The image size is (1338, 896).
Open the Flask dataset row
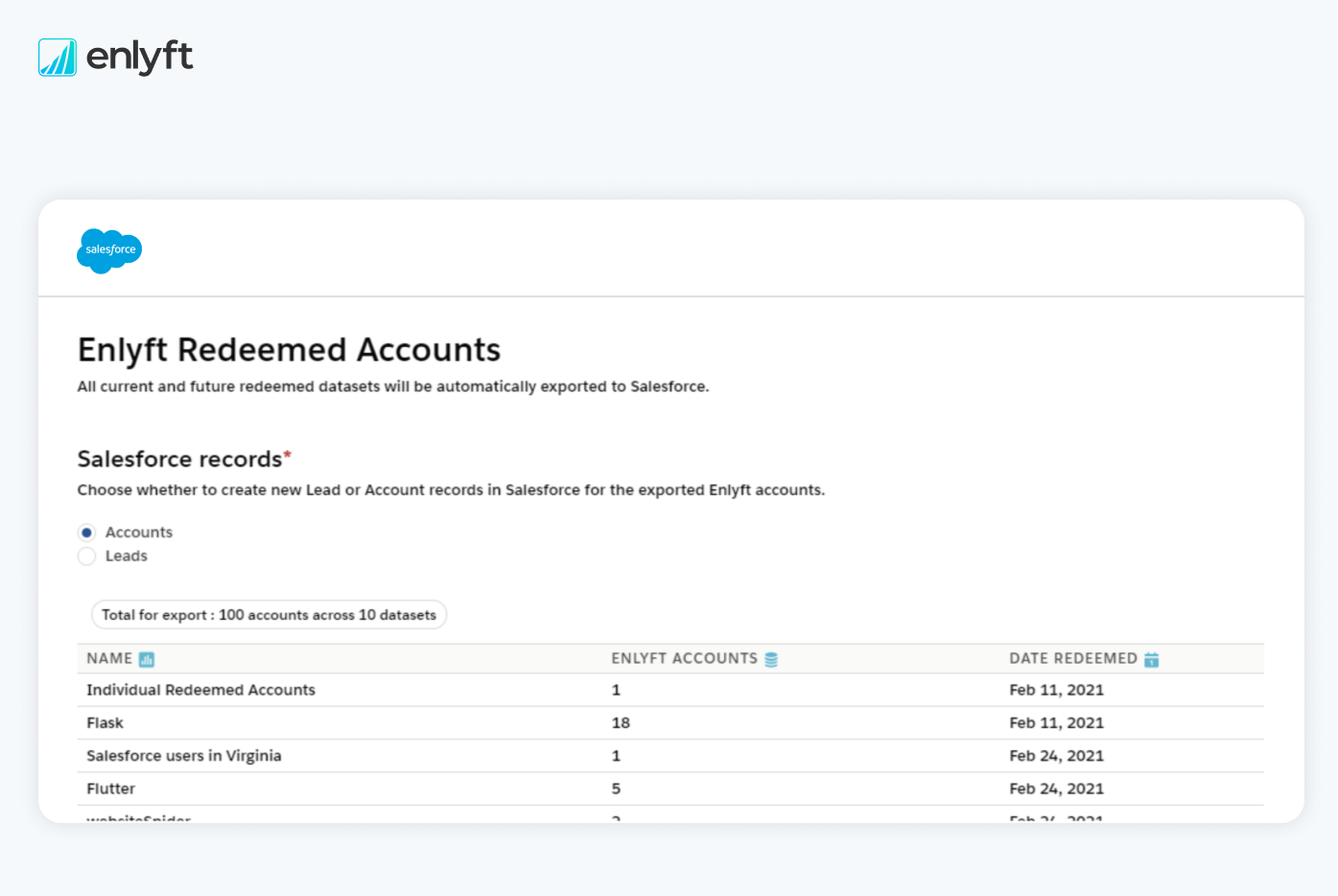click(105, 722)
